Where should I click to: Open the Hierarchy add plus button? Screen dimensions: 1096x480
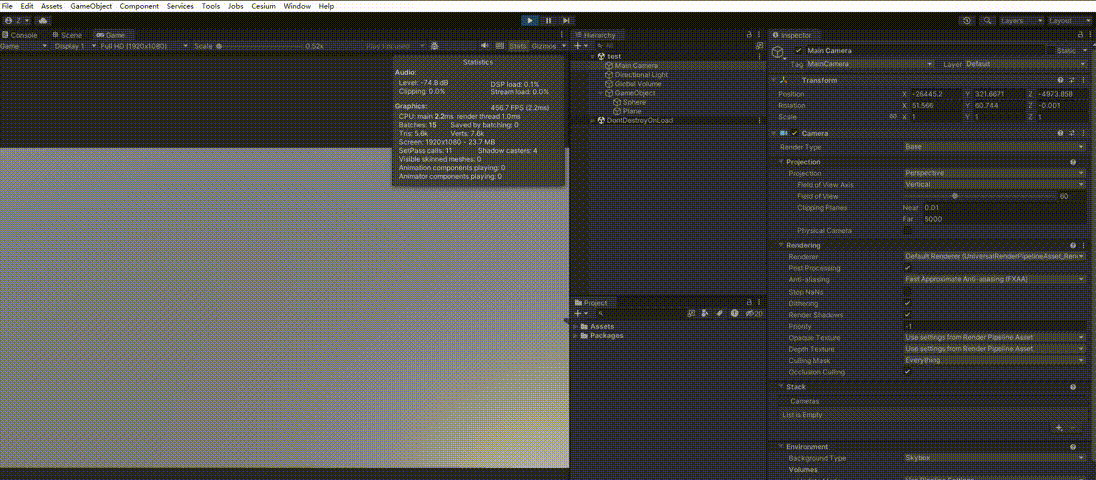pos(579,45)
